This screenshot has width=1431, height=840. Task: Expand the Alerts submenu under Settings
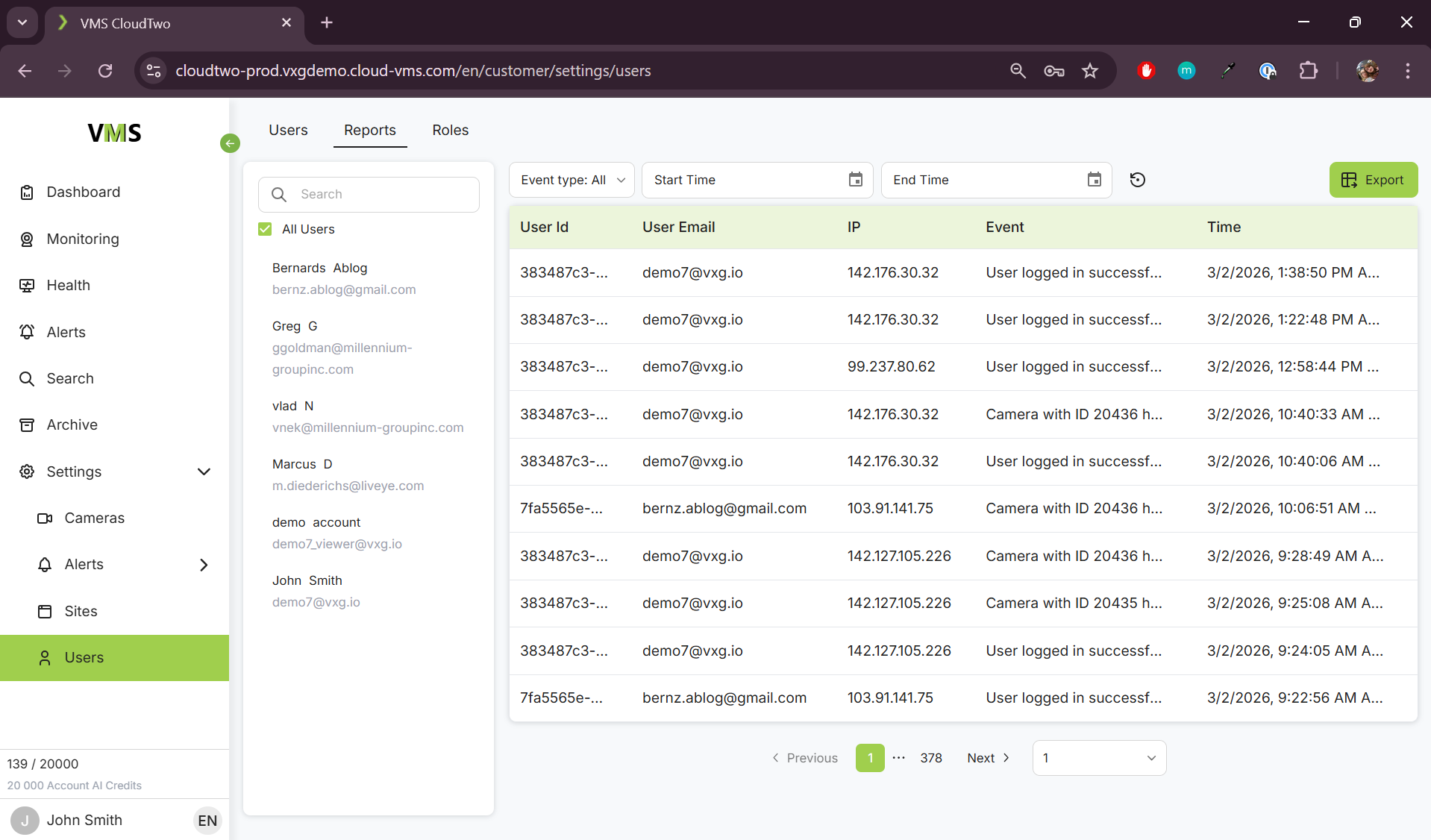click(x=204, y=565)
